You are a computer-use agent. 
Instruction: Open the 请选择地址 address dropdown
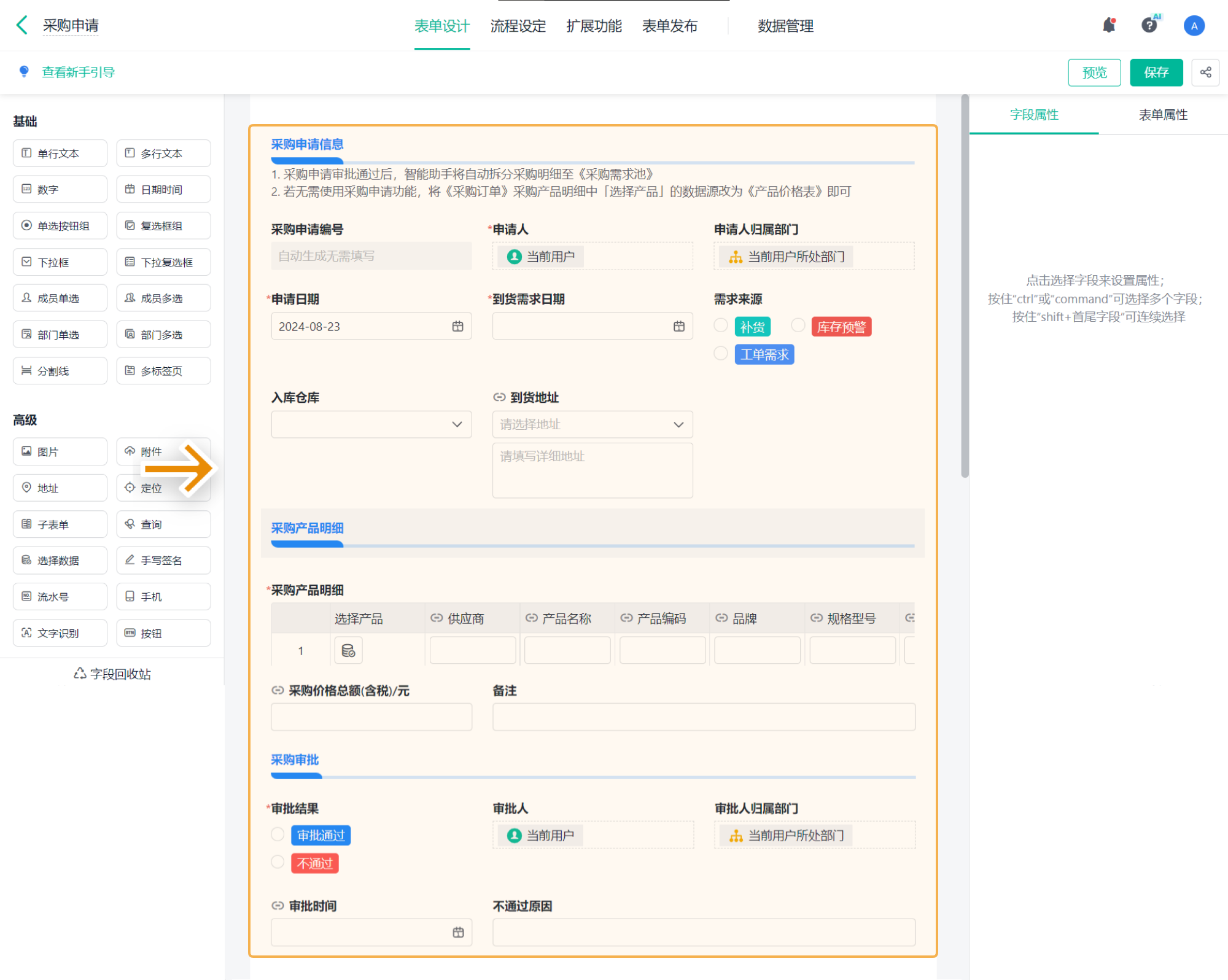(592, 424)
